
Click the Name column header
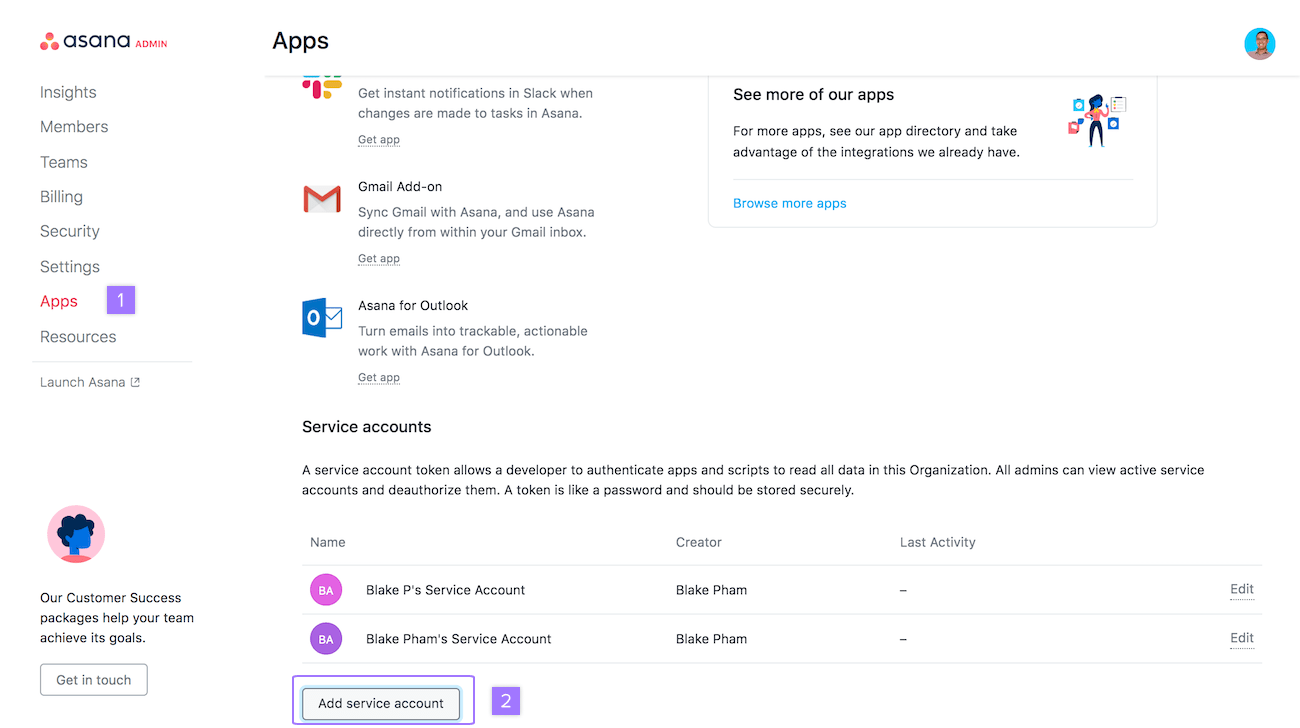click(328, 542)
